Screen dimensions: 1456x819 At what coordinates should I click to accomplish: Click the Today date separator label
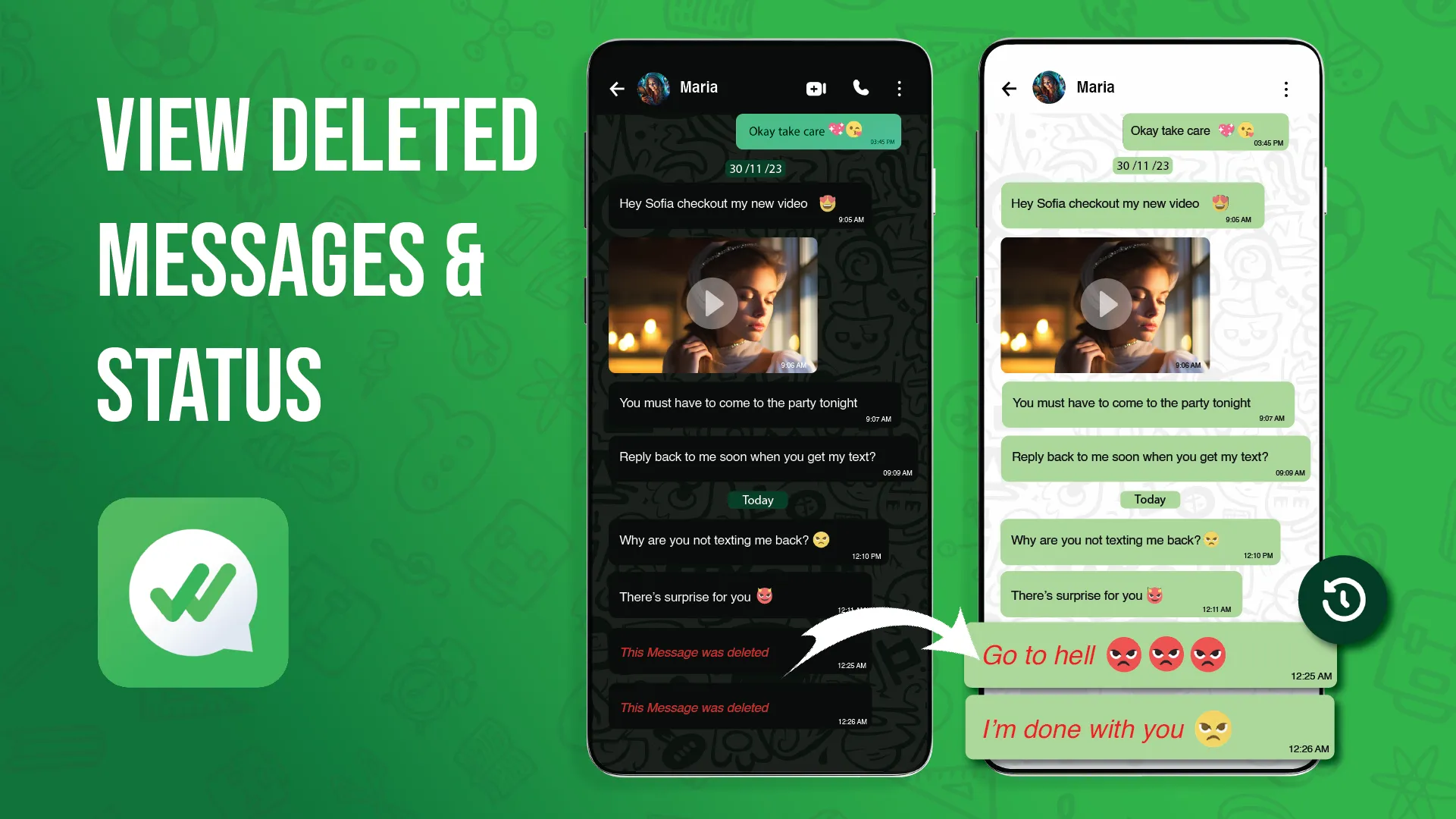tap(756, 499)
